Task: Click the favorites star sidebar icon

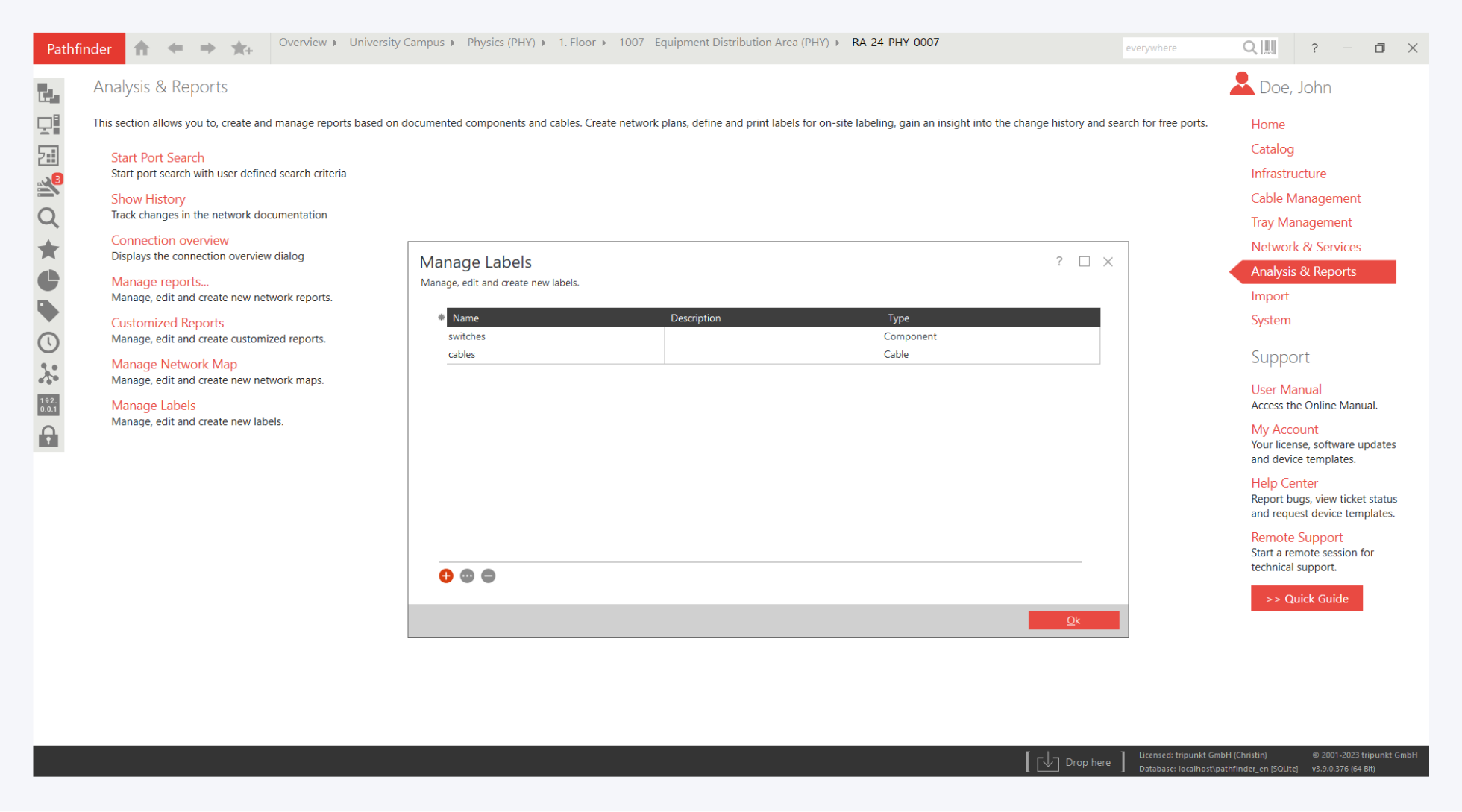Action: (x=48, y=249)
